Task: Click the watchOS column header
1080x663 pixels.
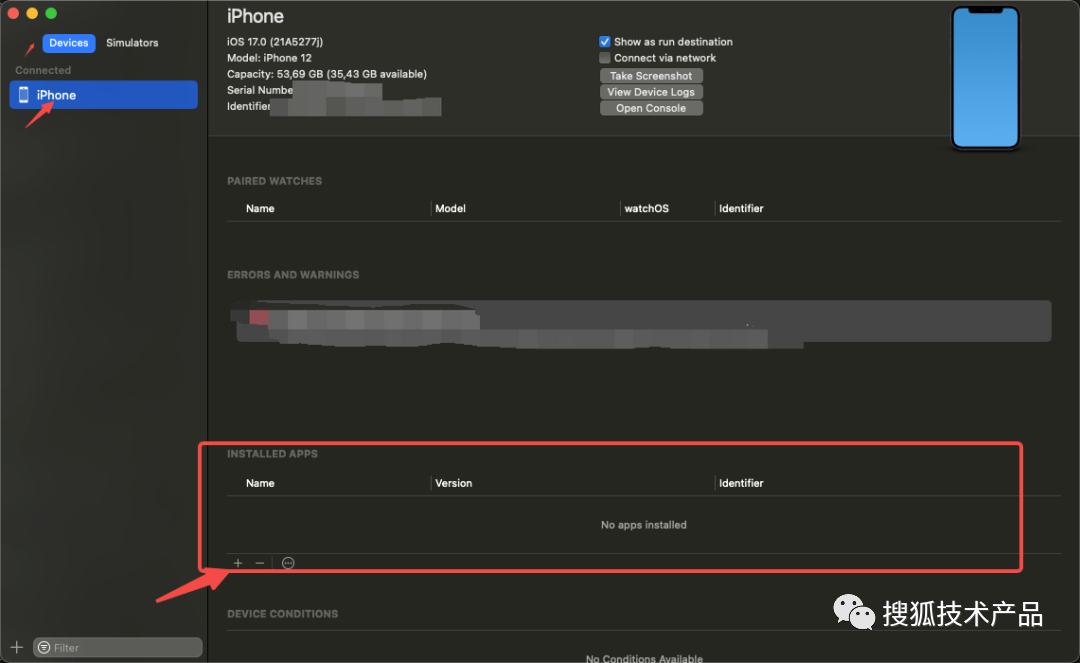Action: point(646,209)
